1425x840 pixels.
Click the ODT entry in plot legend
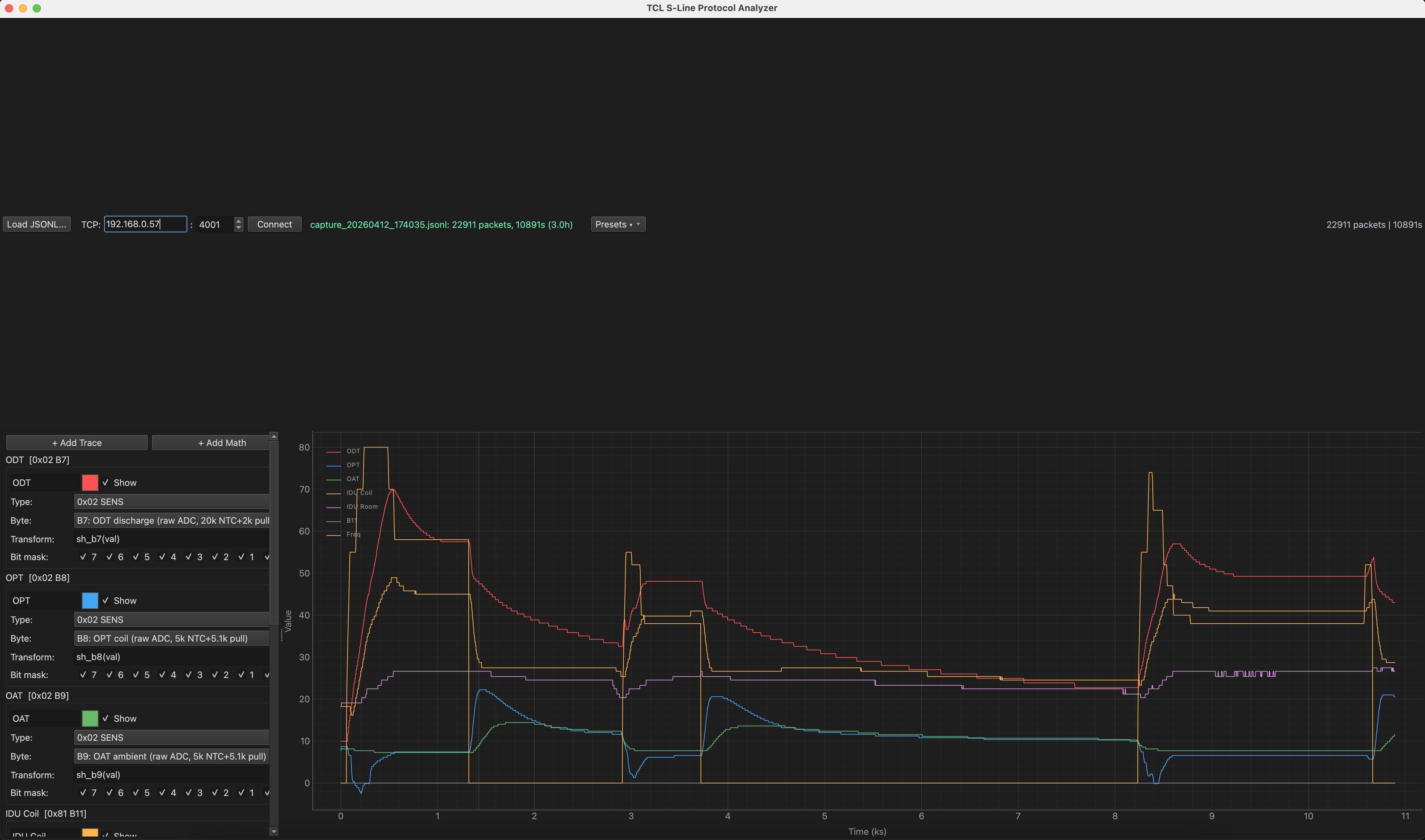[353, 451]
